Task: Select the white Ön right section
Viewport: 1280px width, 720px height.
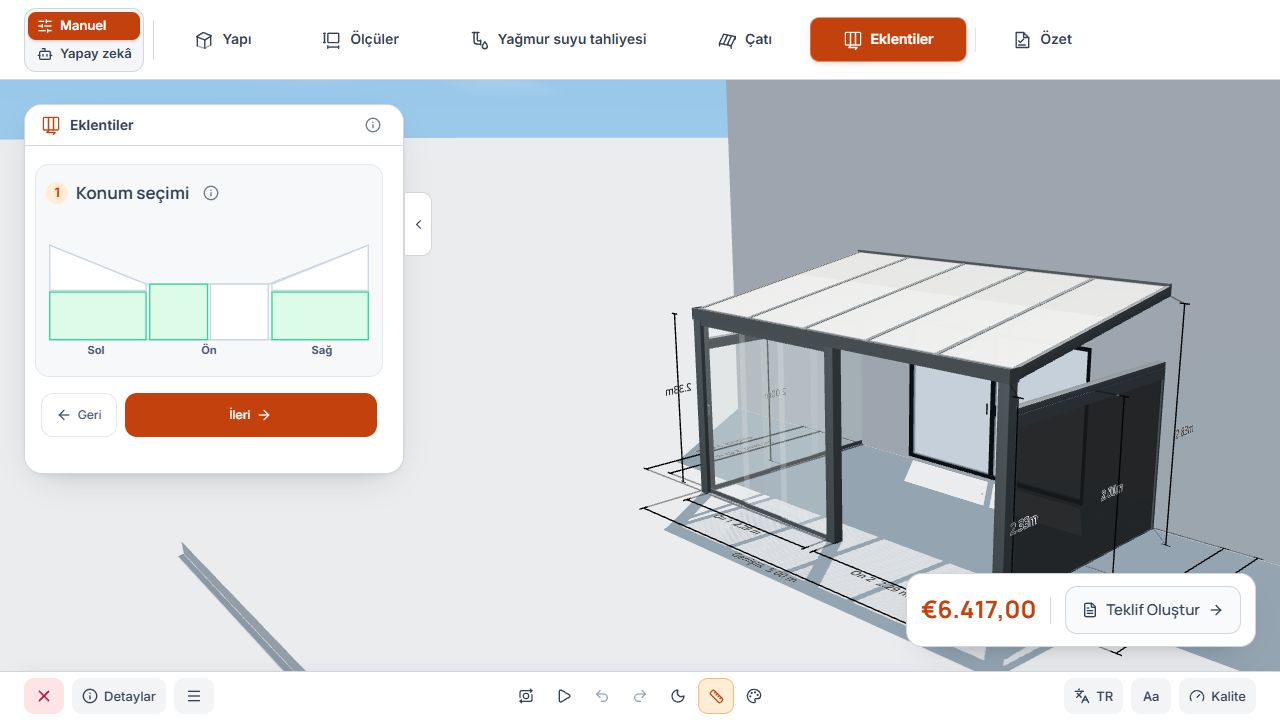Action: (239, 312)
